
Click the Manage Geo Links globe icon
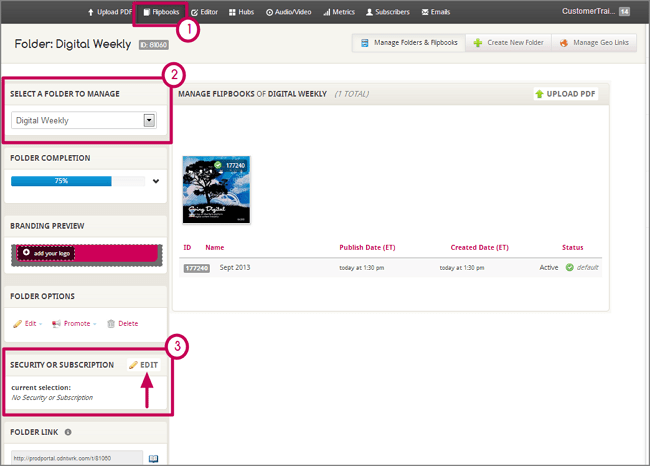564,43
